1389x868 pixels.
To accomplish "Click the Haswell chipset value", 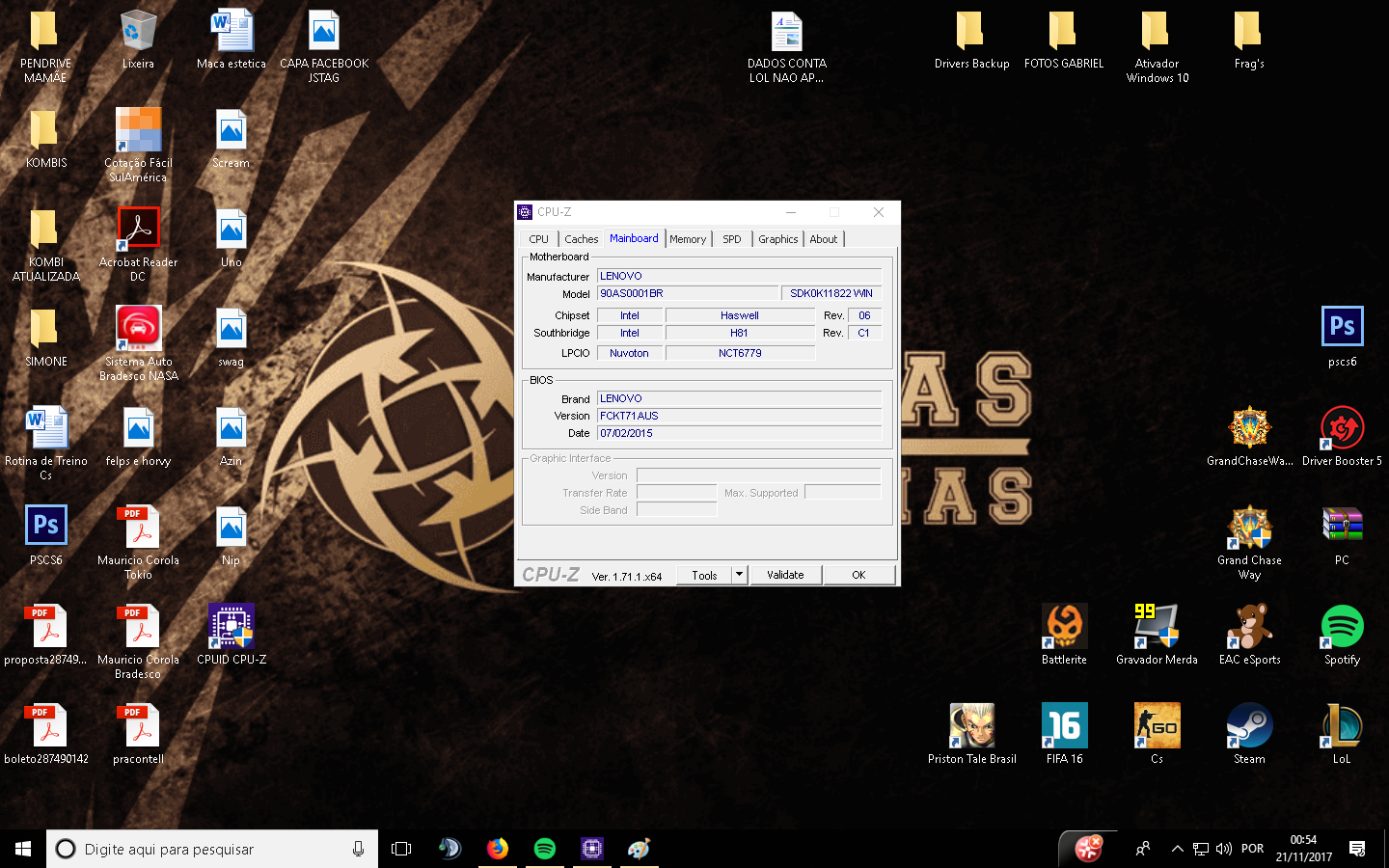I will click(x=740, y=315).
